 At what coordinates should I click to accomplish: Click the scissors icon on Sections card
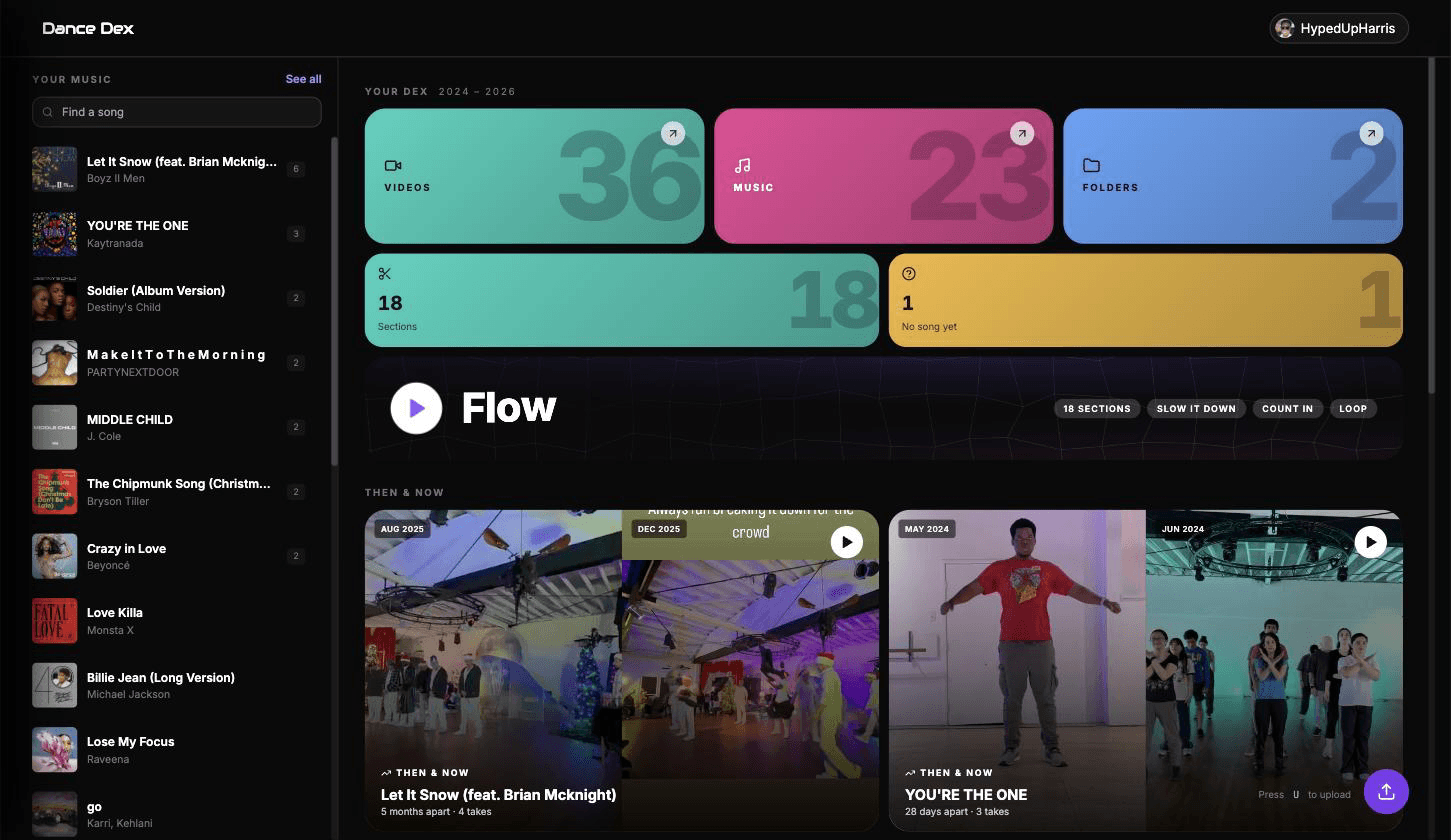click(x=385, y=273)
